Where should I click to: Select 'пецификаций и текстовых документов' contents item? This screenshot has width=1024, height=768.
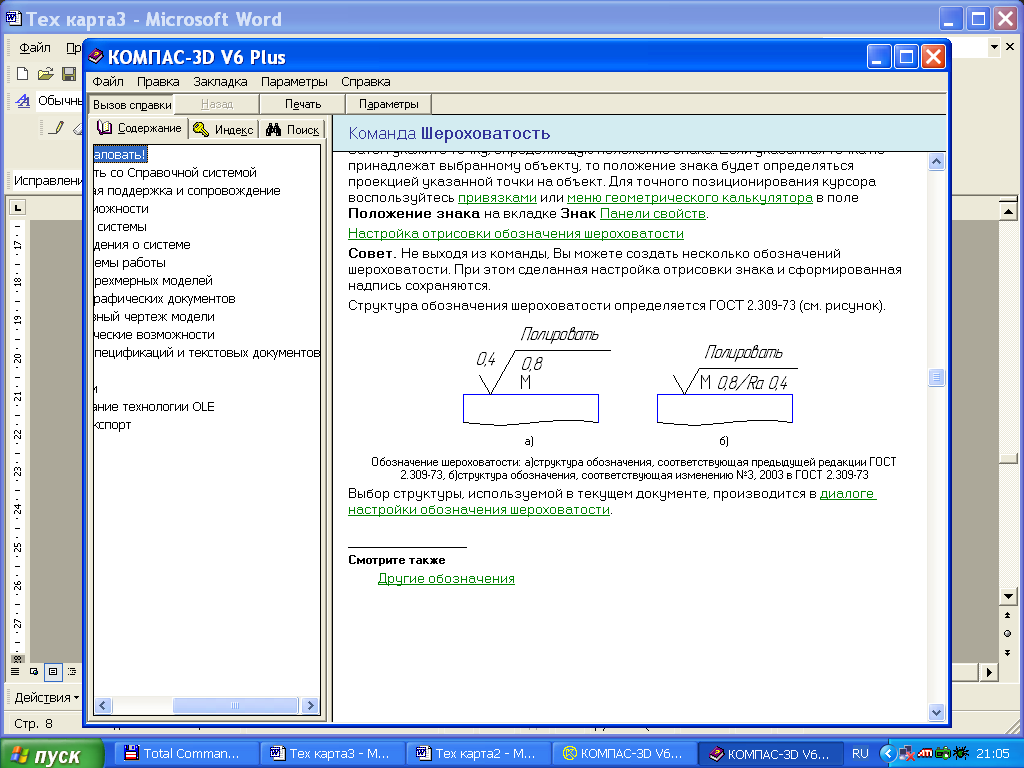207,353
